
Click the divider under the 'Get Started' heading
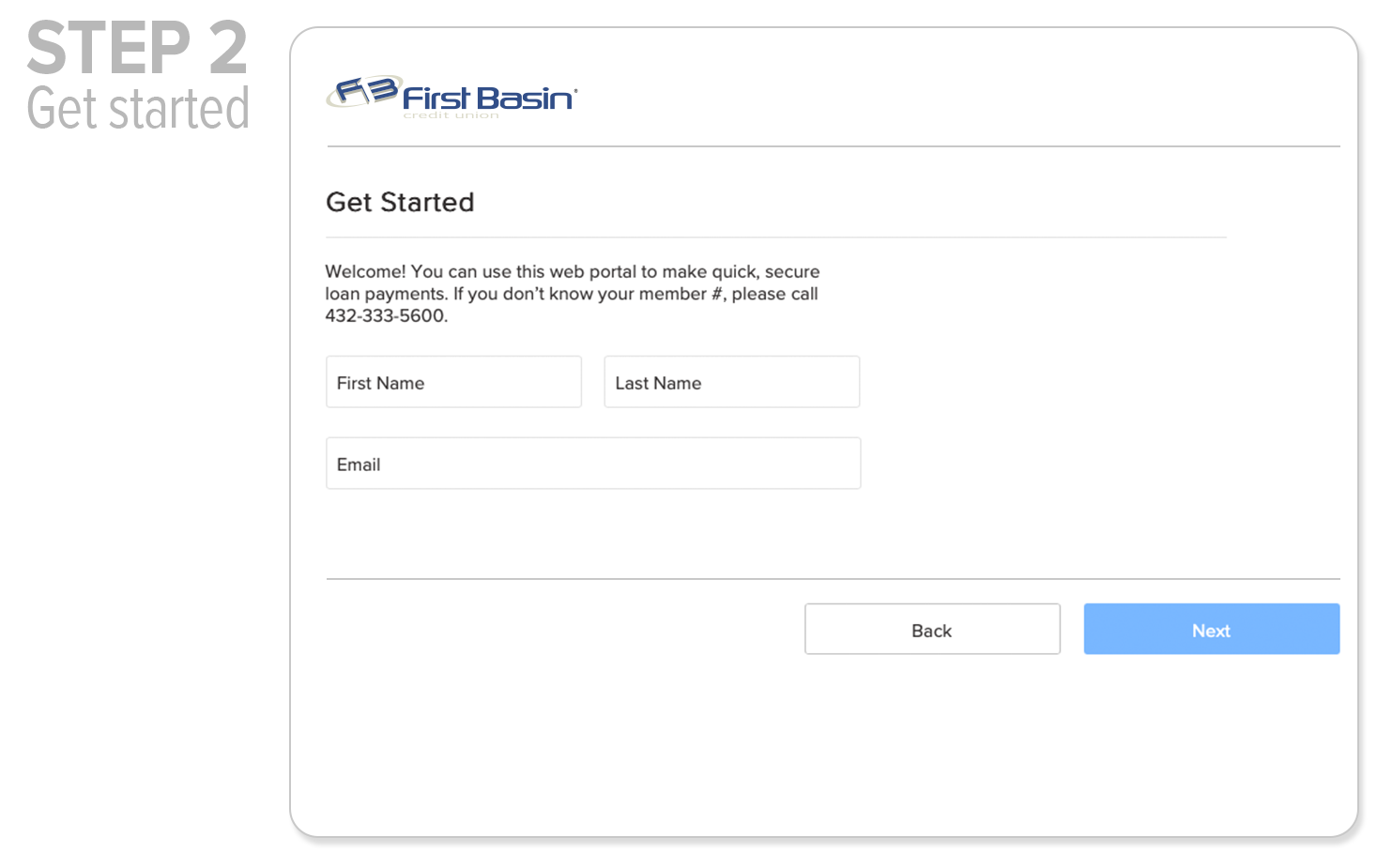(775, 237)
